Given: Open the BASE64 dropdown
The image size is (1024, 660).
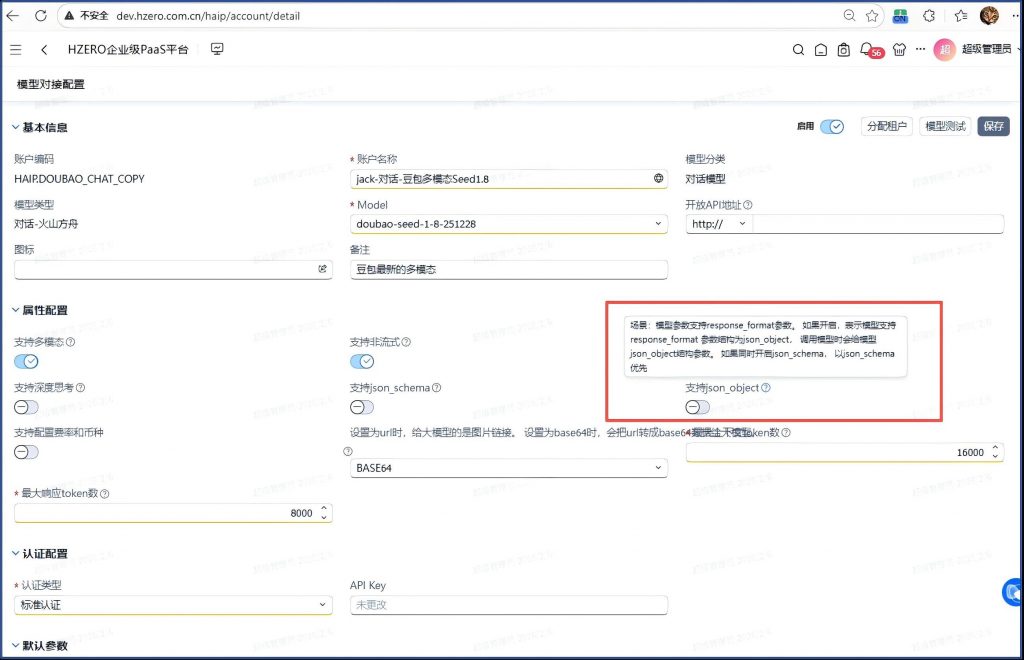Looking at the screenshot, I should [509, 468].
